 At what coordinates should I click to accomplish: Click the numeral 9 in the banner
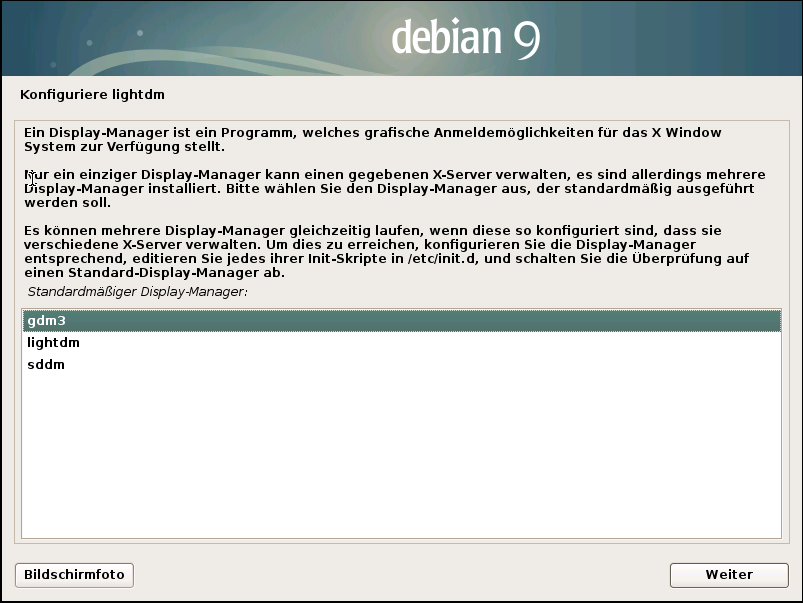(526, 39)
